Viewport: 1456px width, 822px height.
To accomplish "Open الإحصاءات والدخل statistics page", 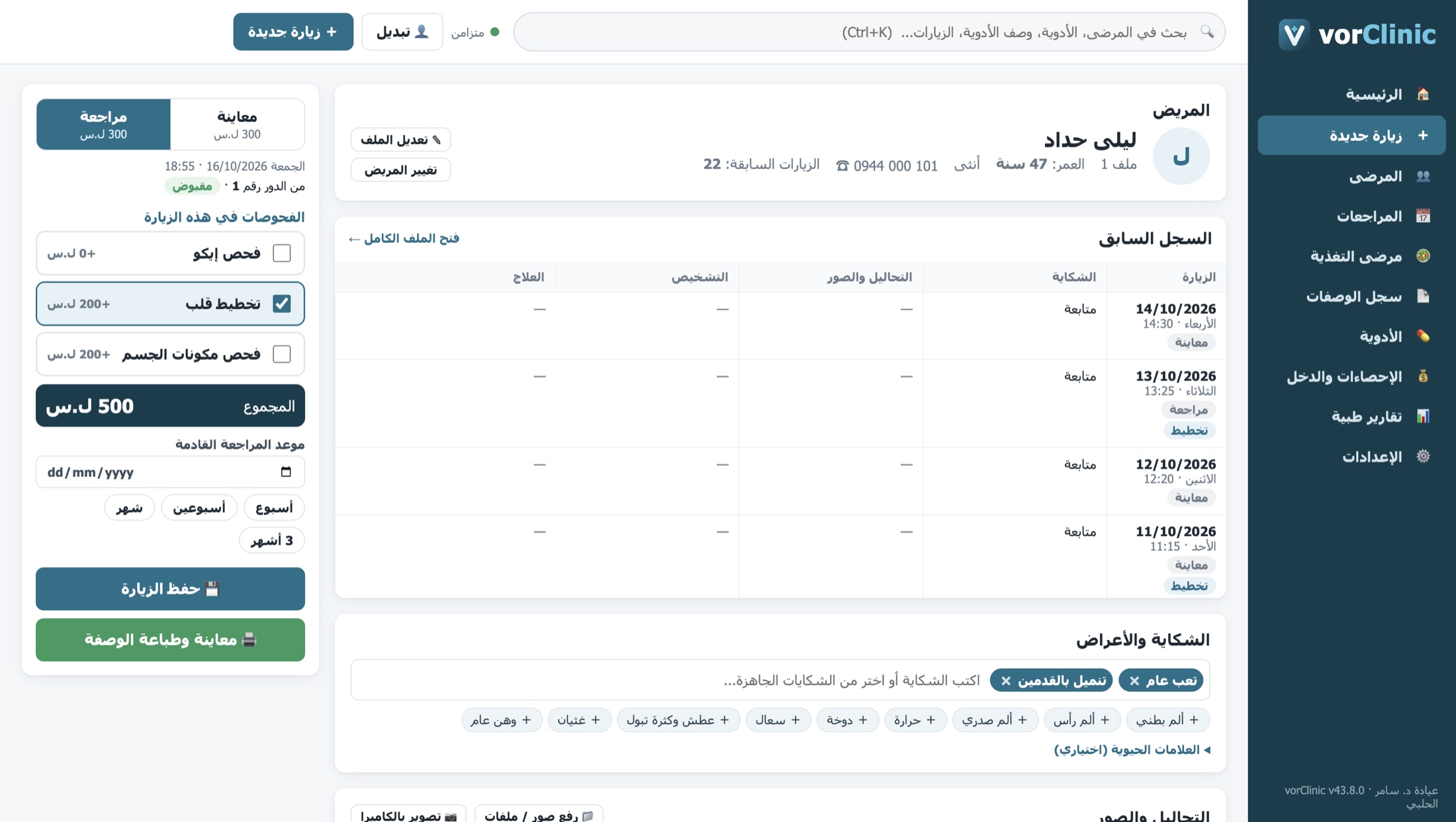I will pyautogui.click(x=1351, y=376).
